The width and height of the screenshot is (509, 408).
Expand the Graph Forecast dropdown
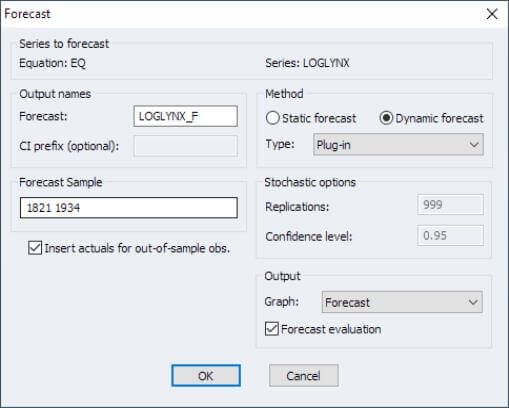pyautogui.click(x=402, y=302)
